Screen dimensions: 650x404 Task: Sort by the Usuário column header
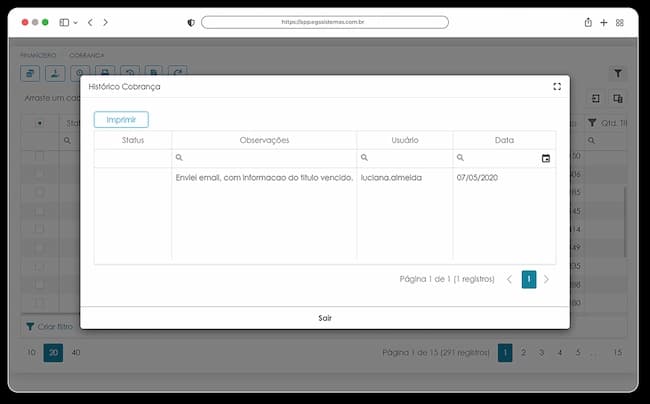405,140
